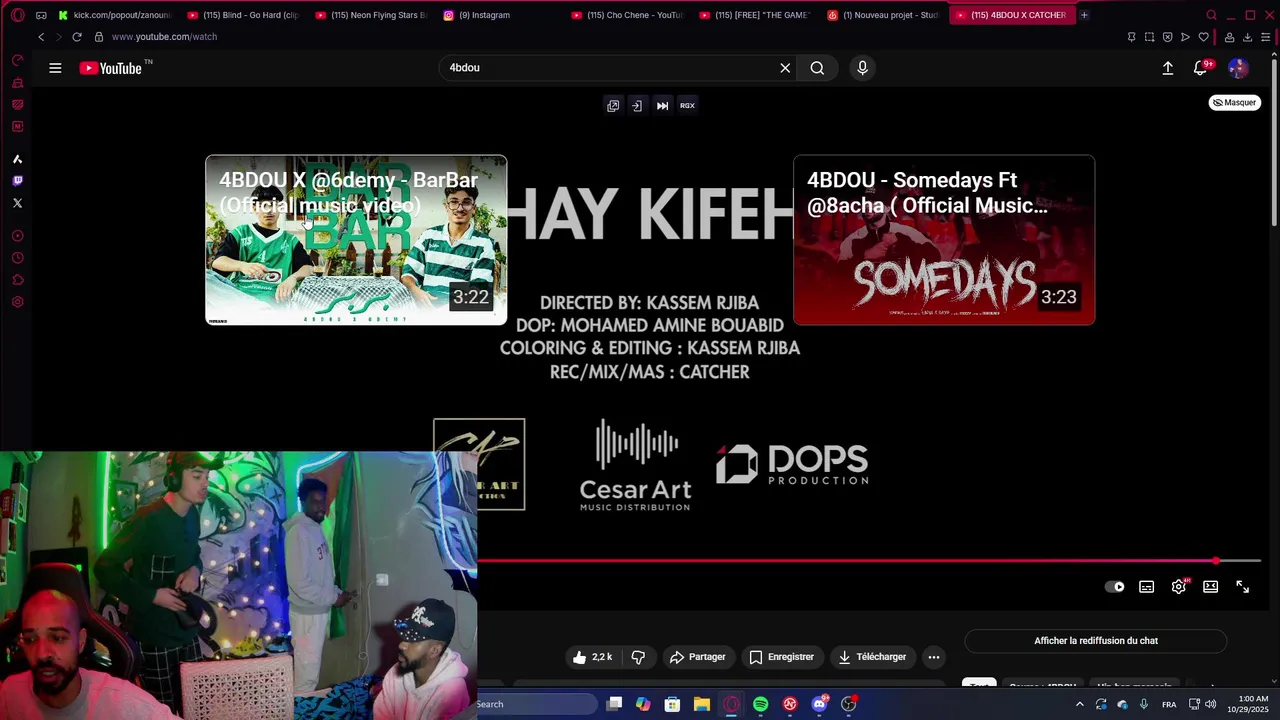Open browser easy-setup menu icon
1280x720 pixels.
(x=1265, y=37)
